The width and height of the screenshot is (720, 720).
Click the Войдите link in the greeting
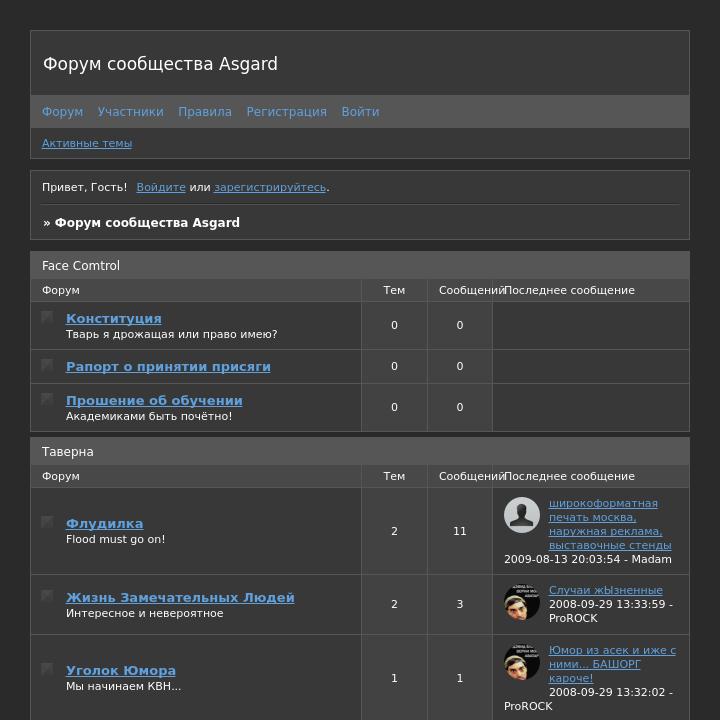pos(161,187)
